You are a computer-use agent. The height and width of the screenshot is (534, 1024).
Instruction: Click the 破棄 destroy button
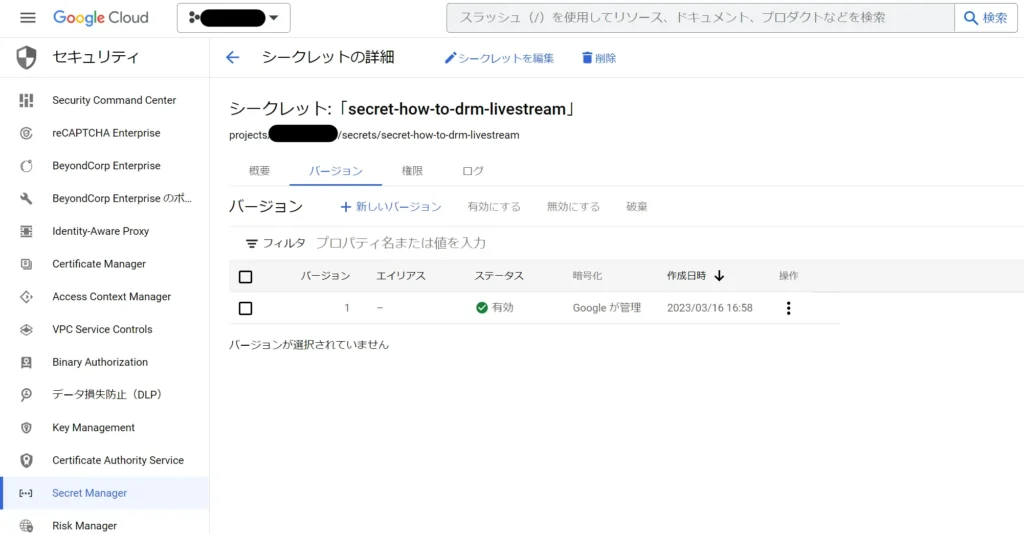(x=637, y=206)
